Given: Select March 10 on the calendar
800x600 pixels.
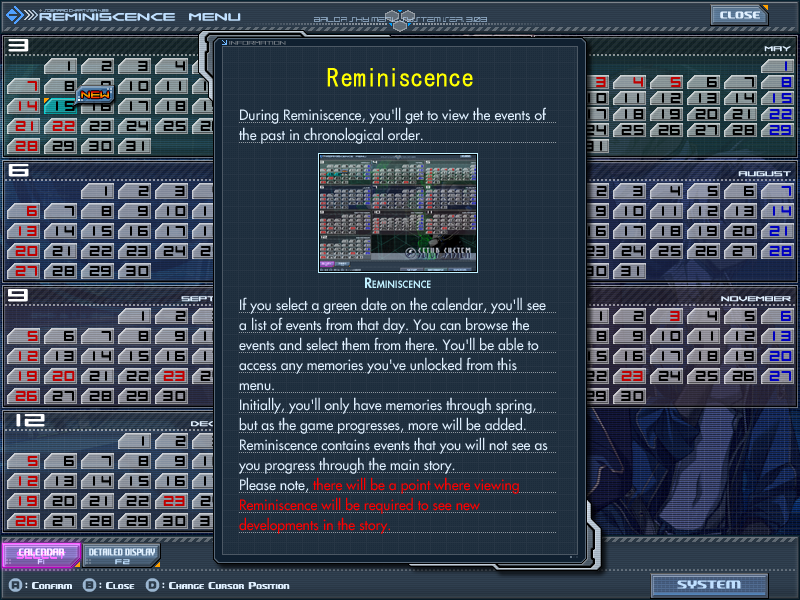Looking at the screenshot, I should pyautogui.click(x=135, y=86).
